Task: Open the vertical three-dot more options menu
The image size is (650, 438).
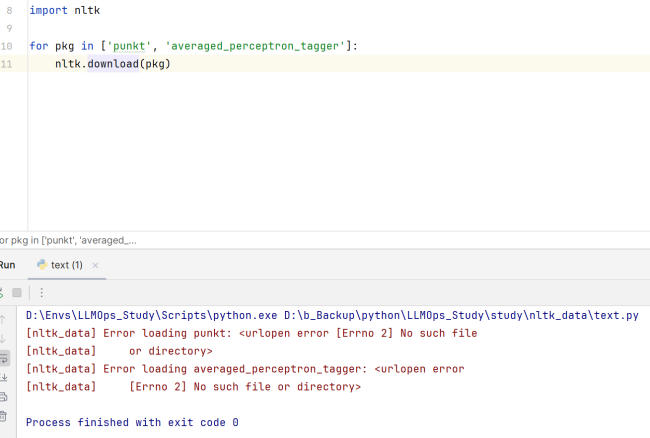Action: click(x=41, y=293)
